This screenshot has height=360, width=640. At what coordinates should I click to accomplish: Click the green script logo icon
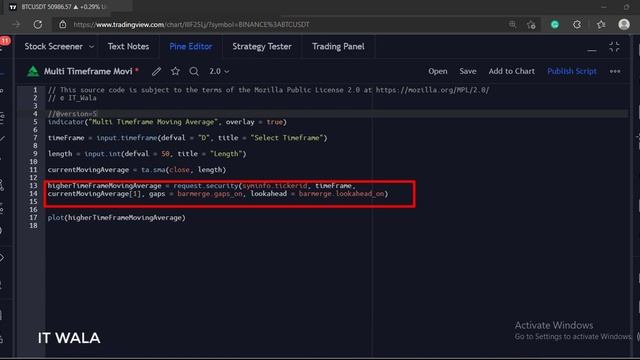[x=33, y=71]
